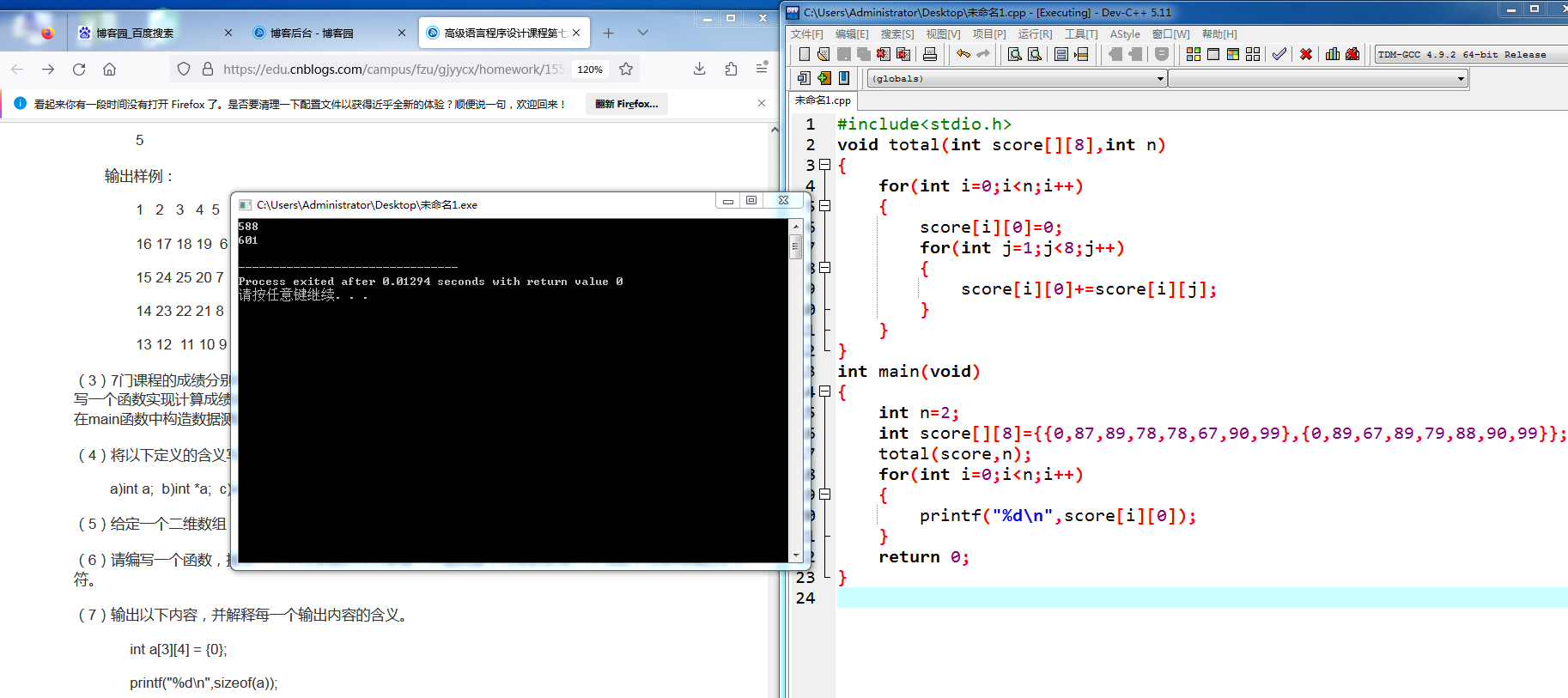
Task: Open the 编辑[E] menu
Action: tap(852, 33)
